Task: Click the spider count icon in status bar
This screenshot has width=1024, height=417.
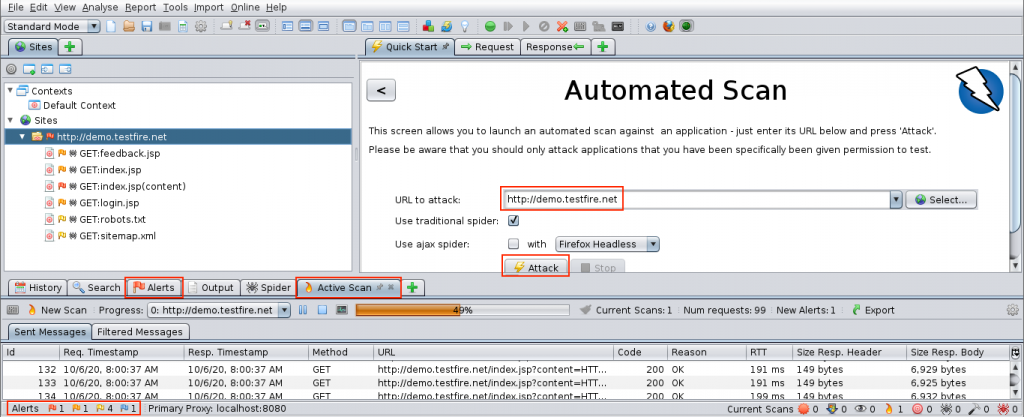Action: click(x=951, y=409)
